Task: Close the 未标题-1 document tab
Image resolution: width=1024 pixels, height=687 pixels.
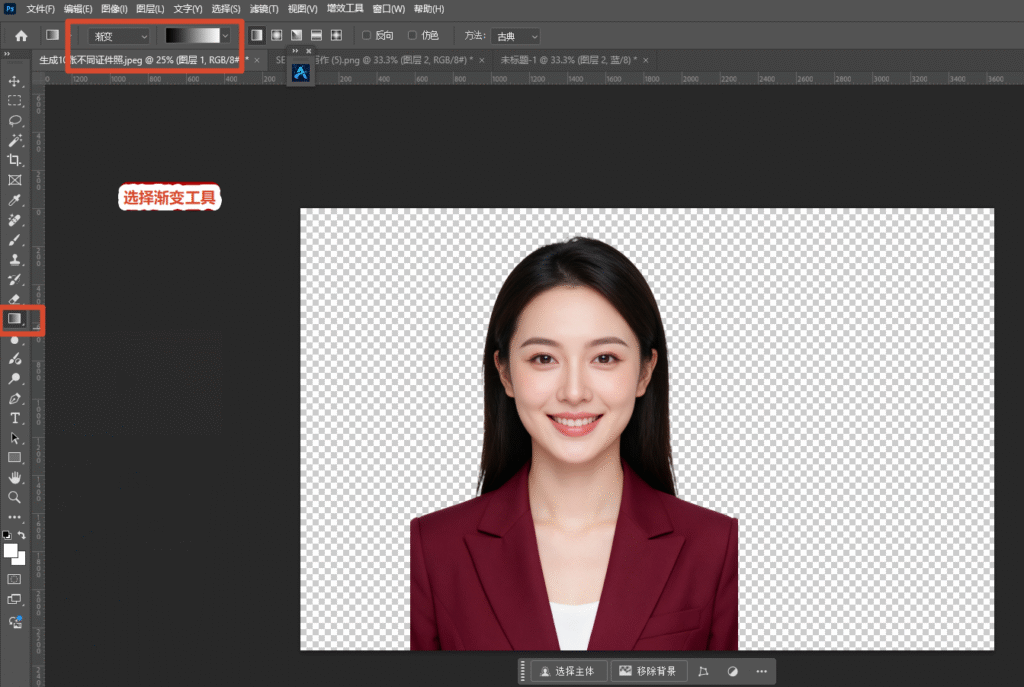Action: click(x=646, y=60)
